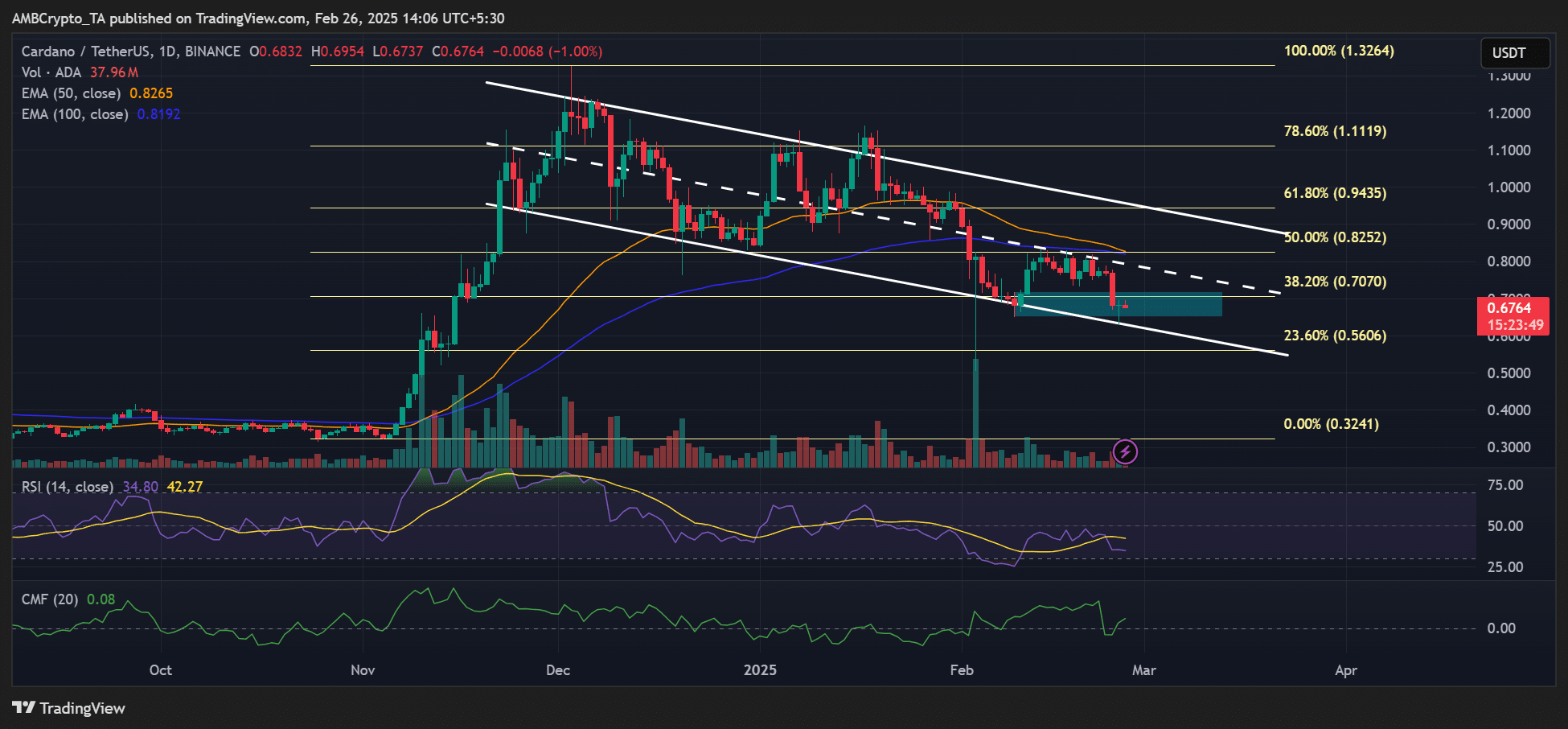
Task: Click the red current price label 0.6764
Action: (1512, 308)
